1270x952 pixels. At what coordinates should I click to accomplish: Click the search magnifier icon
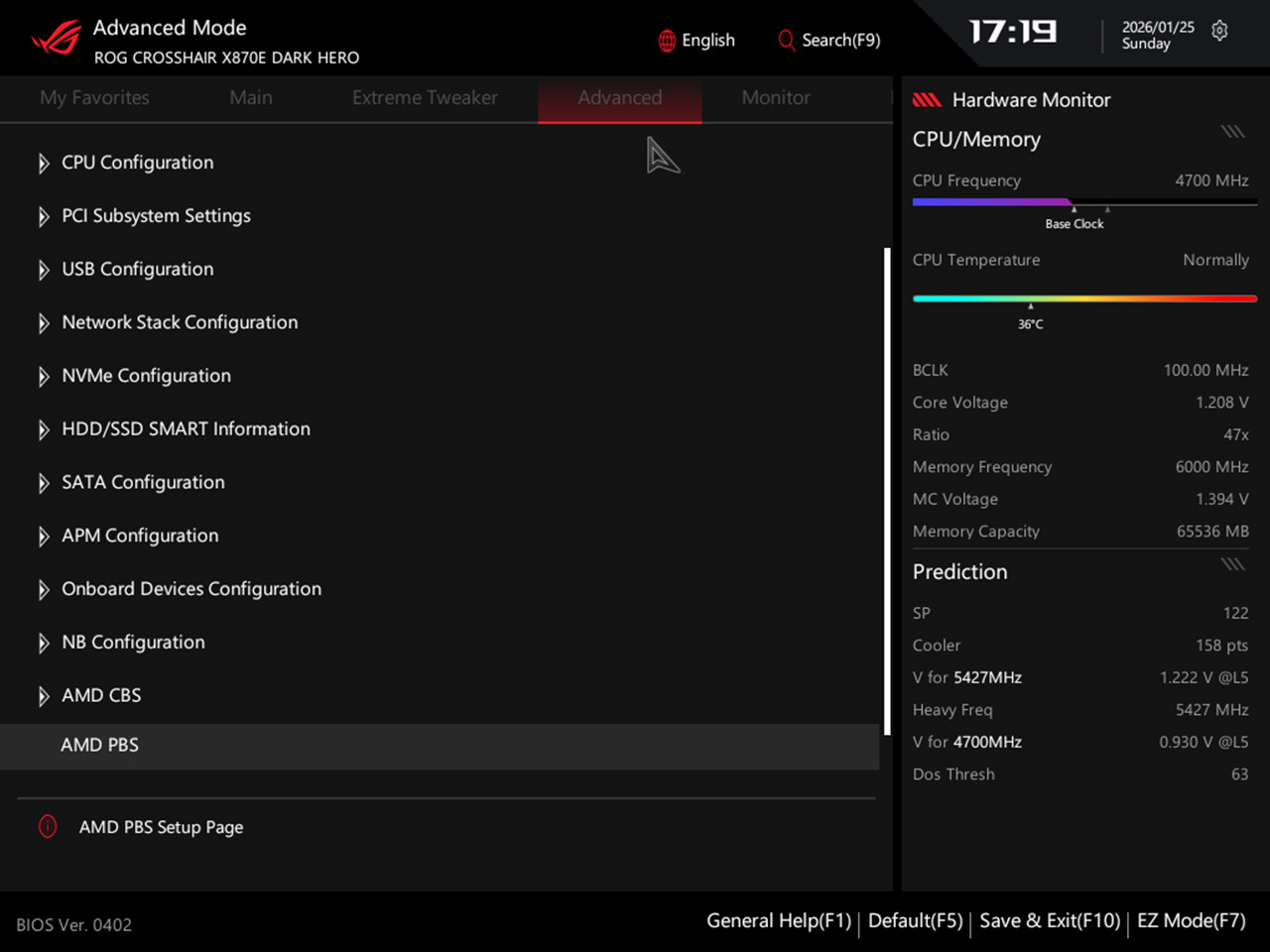click(786, 41)
